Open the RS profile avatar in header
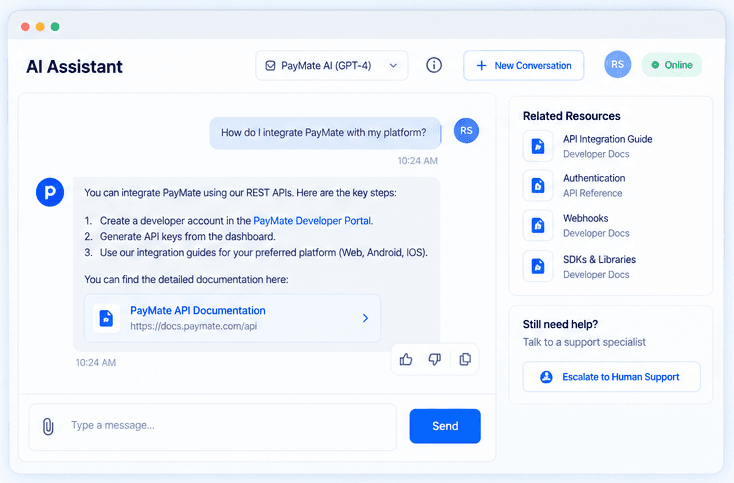Screen dimensions: 734x483 point(617,65)
